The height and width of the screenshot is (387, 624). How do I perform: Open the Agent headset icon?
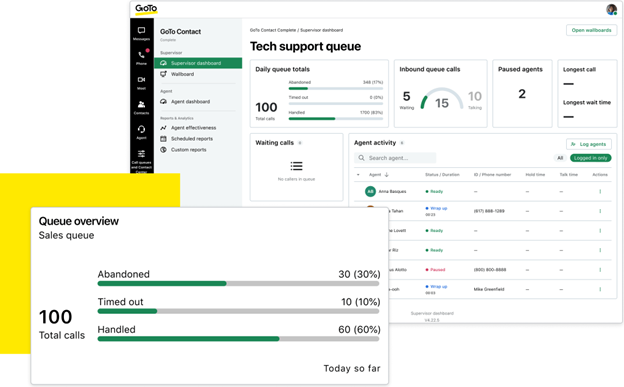pyautogui.click(x=141, y=132)
